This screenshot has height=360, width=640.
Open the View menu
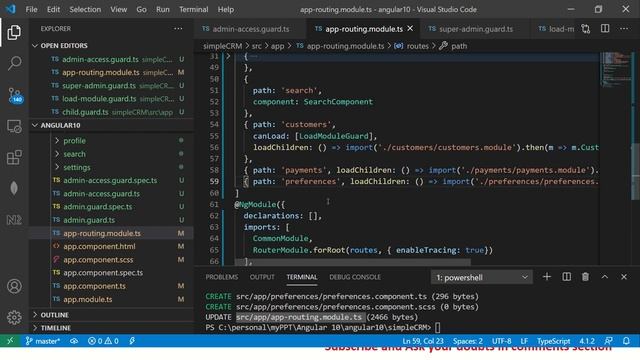pyautogui.click(x=118, y=9)
